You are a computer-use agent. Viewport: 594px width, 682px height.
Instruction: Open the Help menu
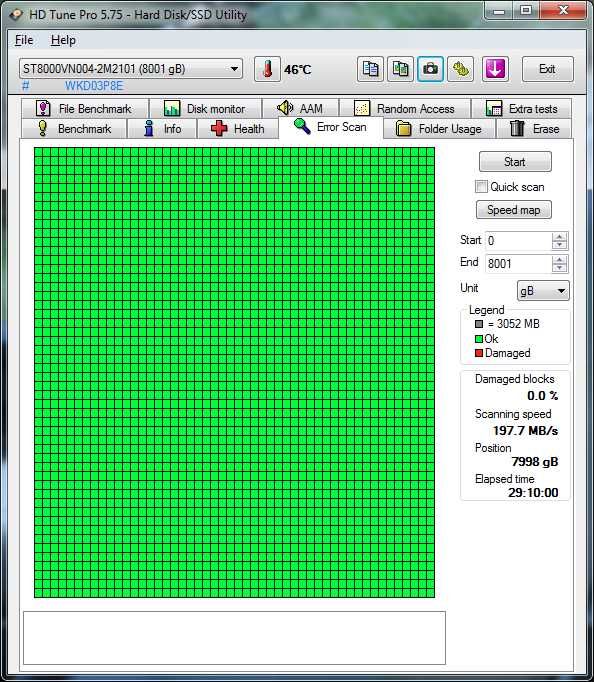pyautogui.click(x=63, y=40)
